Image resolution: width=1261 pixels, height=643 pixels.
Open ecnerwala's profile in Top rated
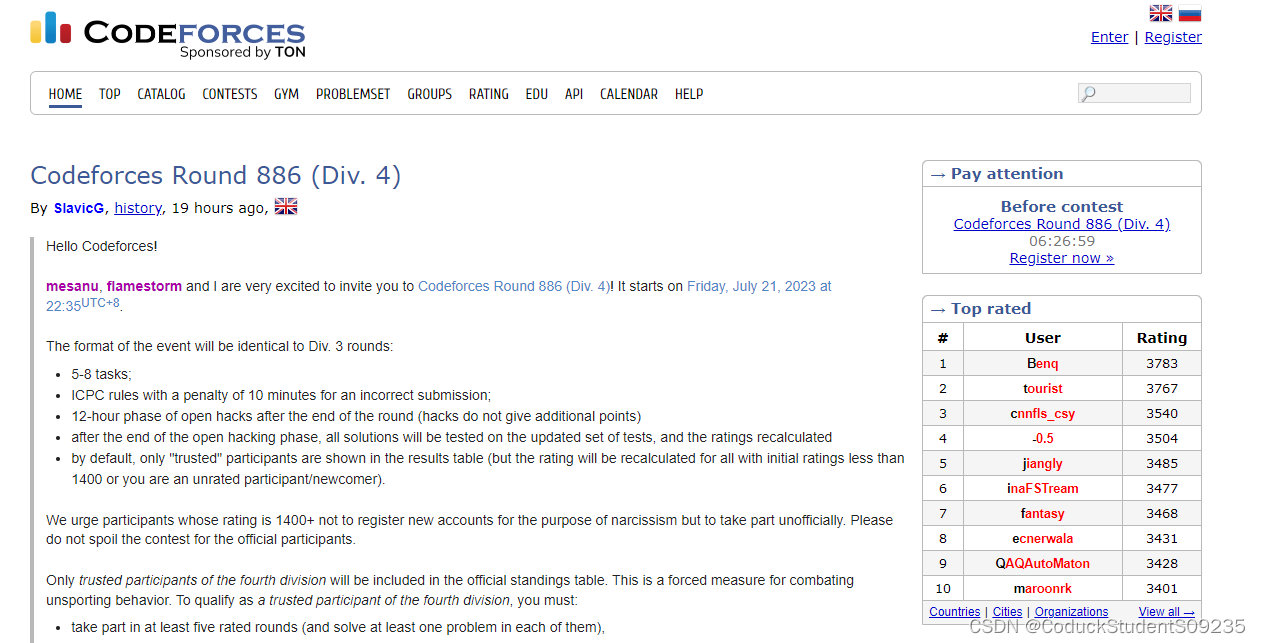pos(1043,539)
